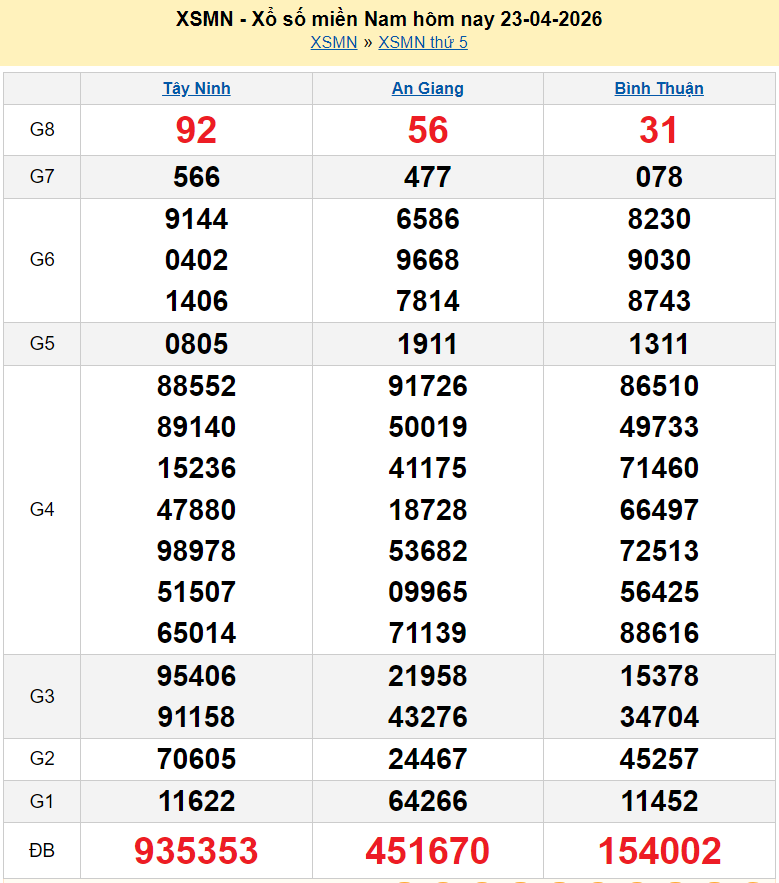Click the ĐB row label
Screen dimensions: 779x883
[42, 851]
